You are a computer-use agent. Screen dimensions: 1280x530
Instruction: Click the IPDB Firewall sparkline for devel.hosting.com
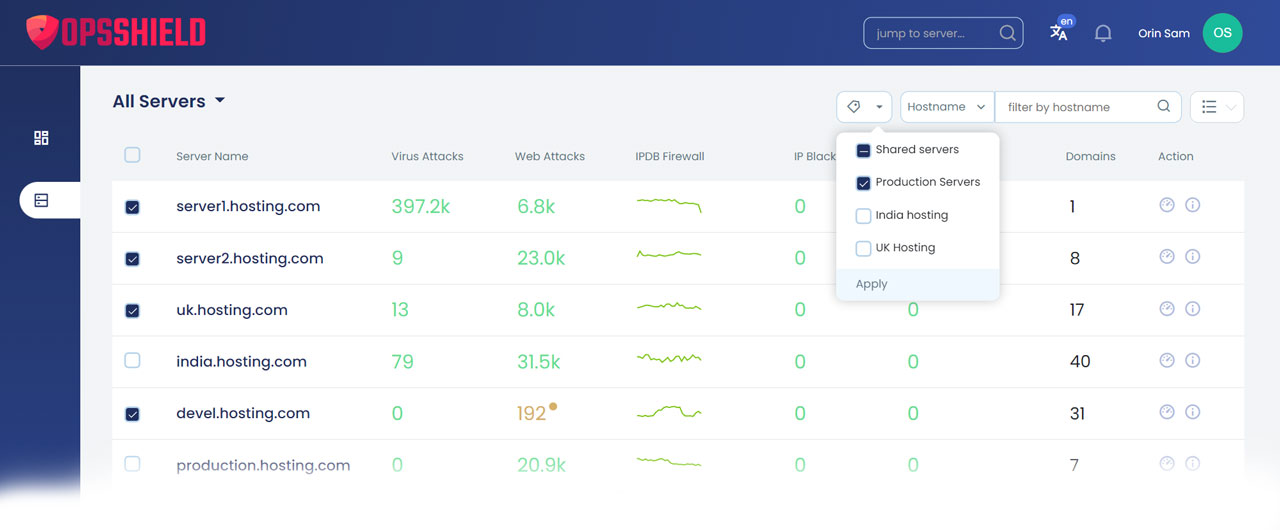[669, 412]
